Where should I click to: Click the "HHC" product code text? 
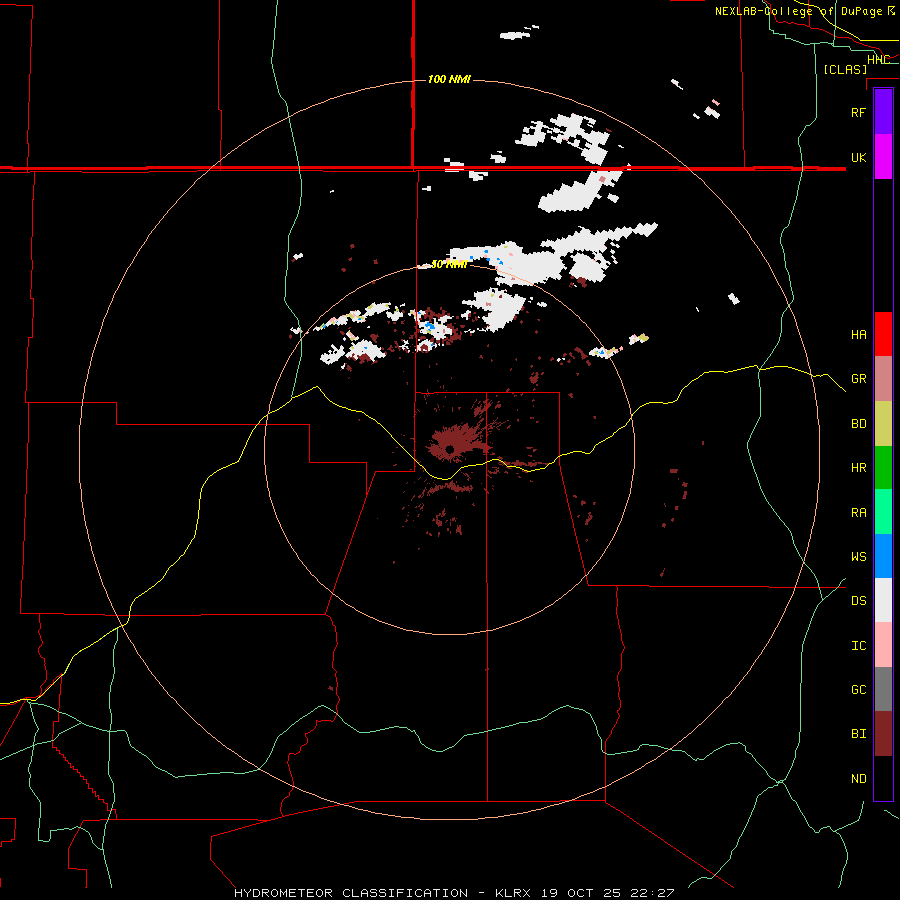click(x=878, y=60)
